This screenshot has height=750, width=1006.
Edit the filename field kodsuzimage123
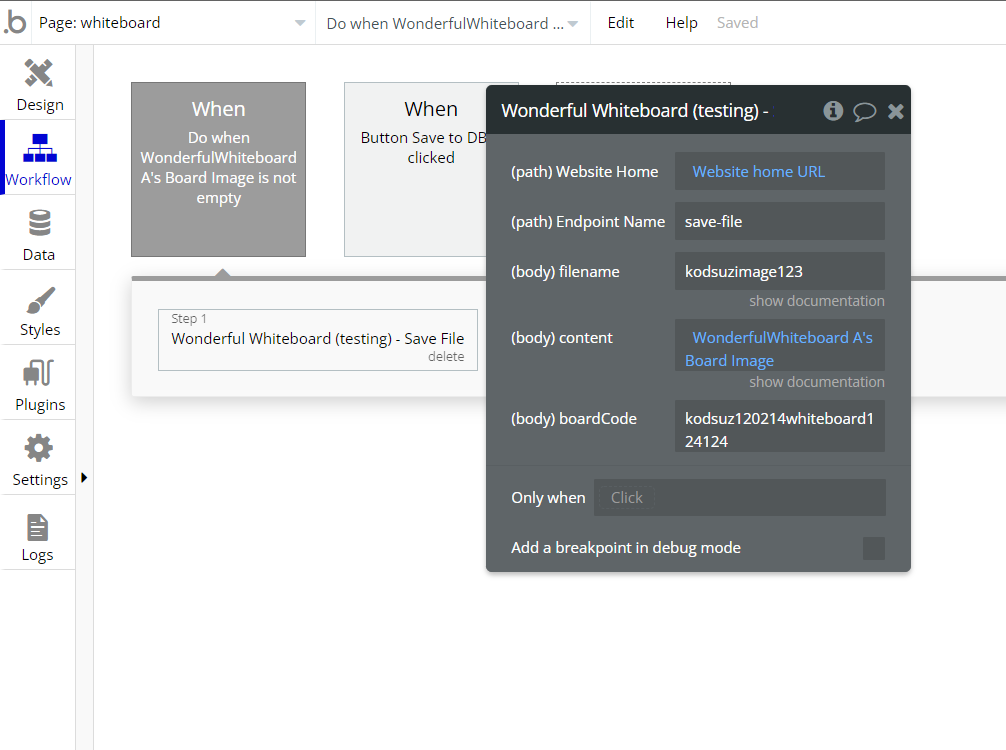tap(780, 271)
